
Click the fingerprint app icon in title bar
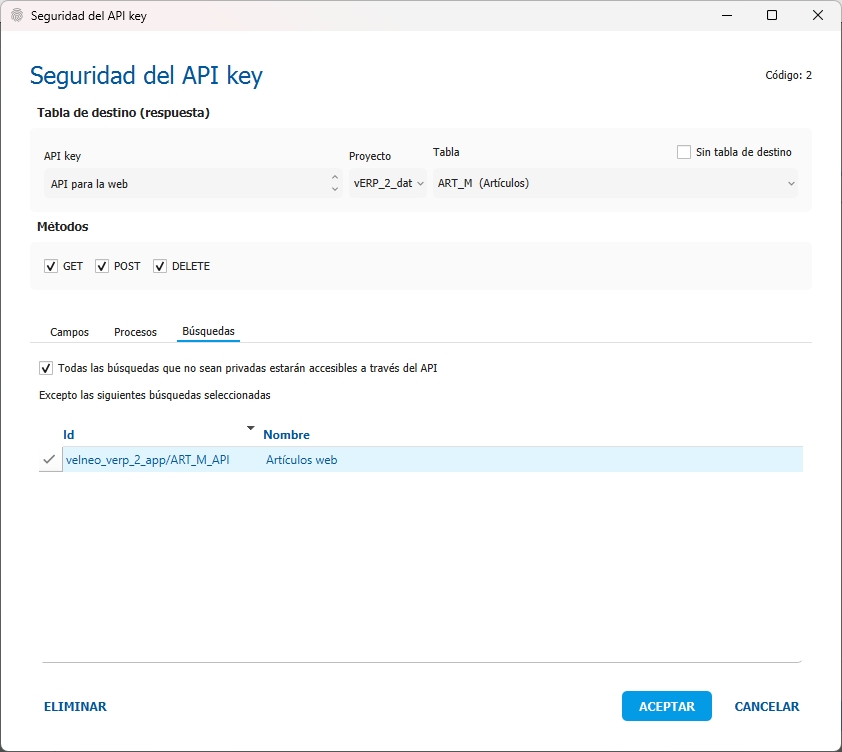(x=16, y=16)
